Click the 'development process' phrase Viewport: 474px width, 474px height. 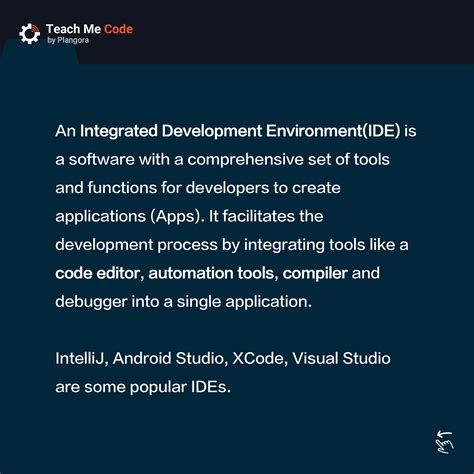137,245
